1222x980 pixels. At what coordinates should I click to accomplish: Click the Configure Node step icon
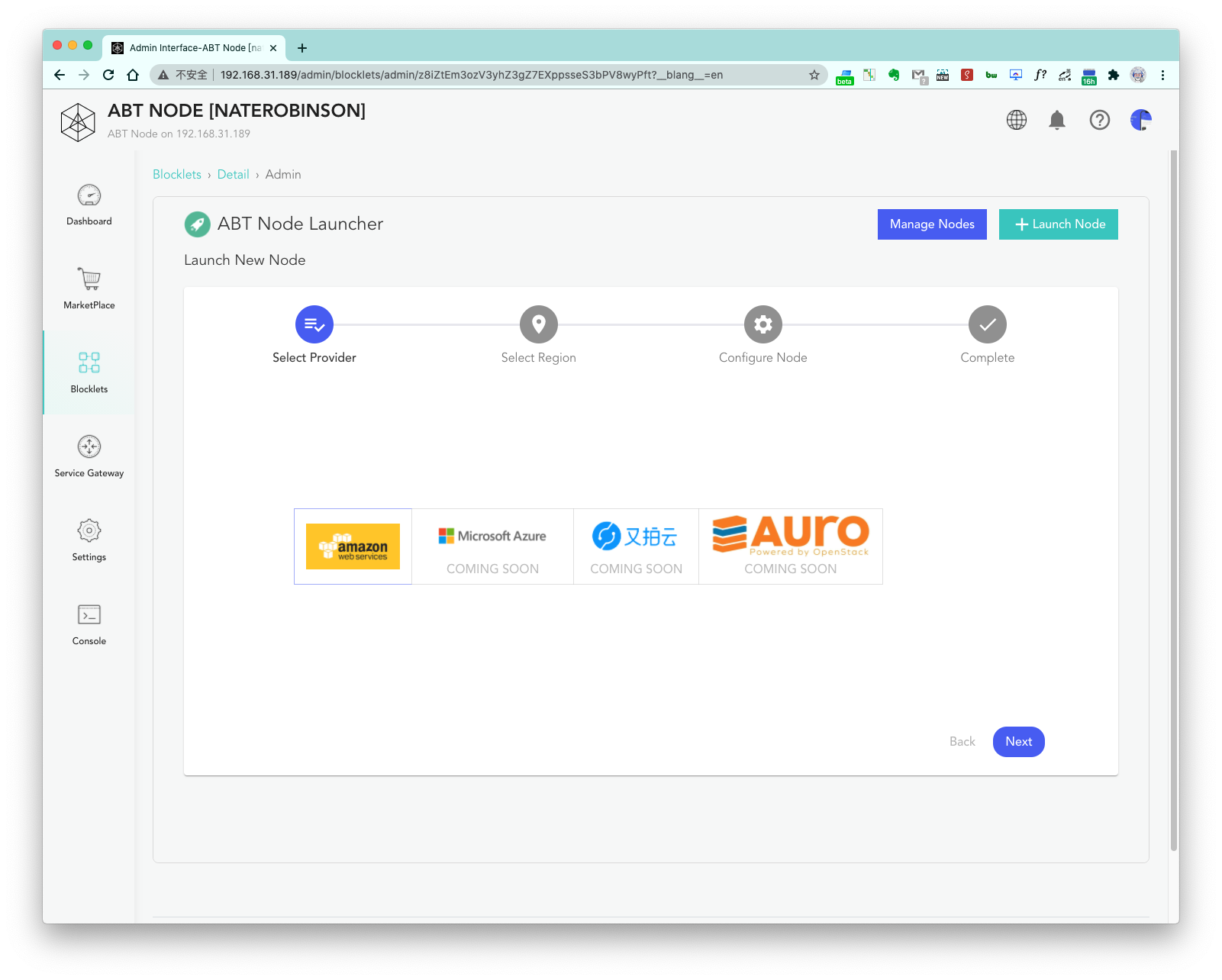[763, 324]
